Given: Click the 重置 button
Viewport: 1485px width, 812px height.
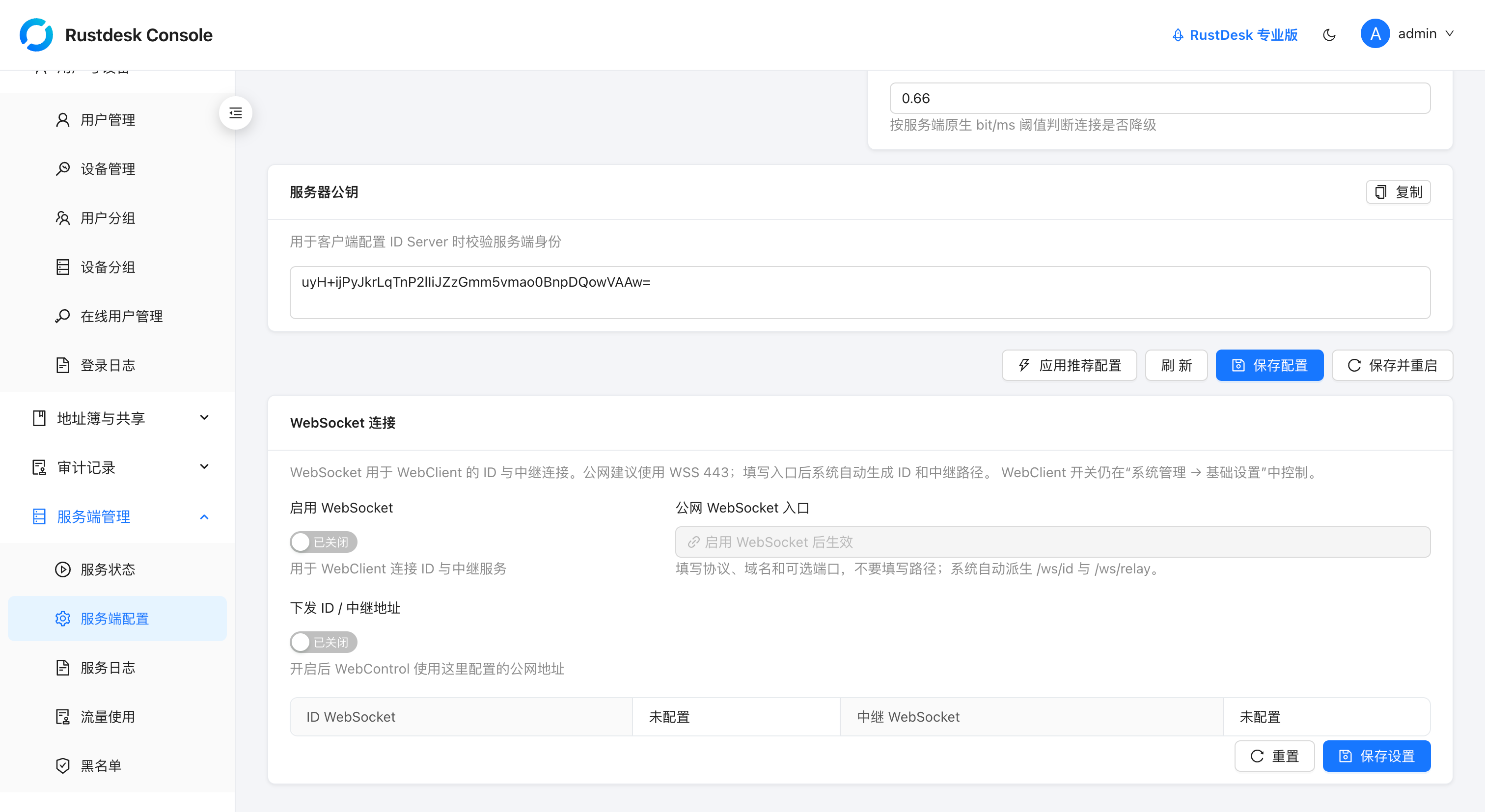Looking at the screenshot, I should coord(1275,756).
